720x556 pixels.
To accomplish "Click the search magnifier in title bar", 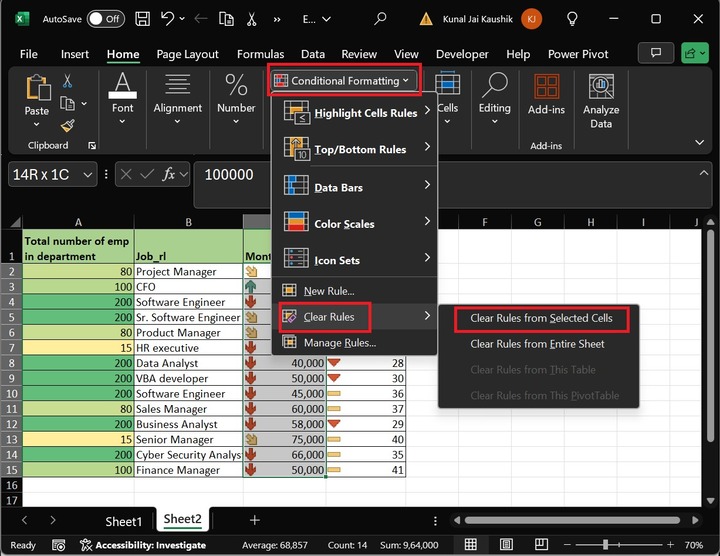I will click(380, 18).
